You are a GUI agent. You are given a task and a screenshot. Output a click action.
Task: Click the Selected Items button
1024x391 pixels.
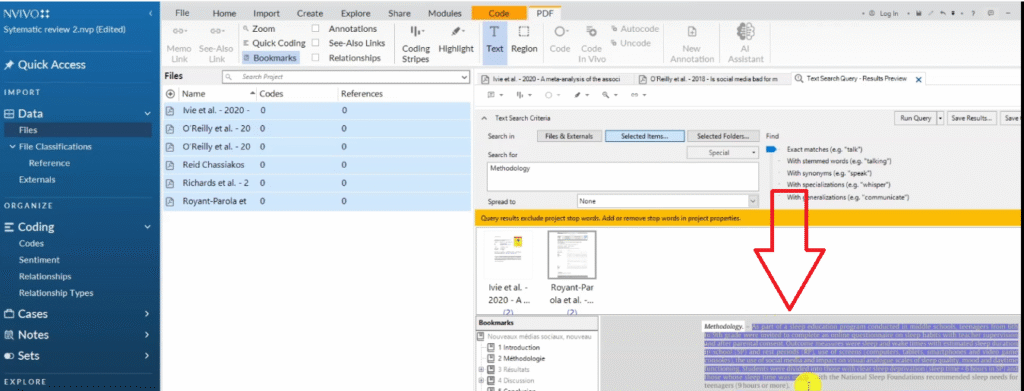[x=645, y=136]
